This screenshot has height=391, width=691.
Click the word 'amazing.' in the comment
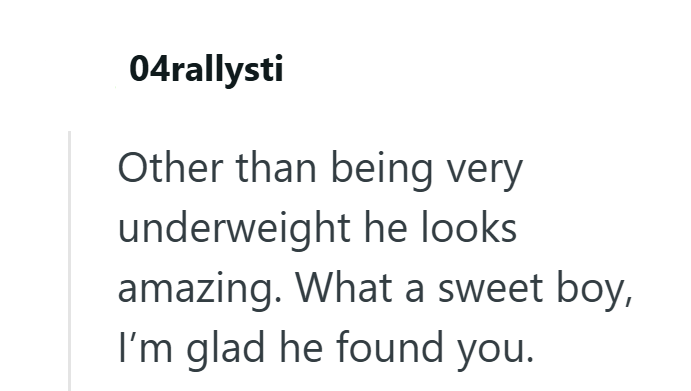point(200,290)
